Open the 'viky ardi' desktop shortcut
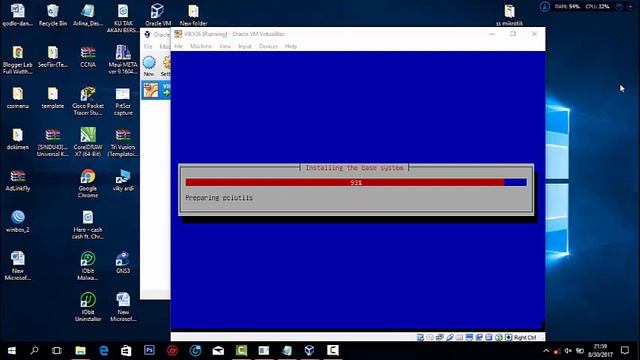 pyautogui.click(x=123, y=180)
